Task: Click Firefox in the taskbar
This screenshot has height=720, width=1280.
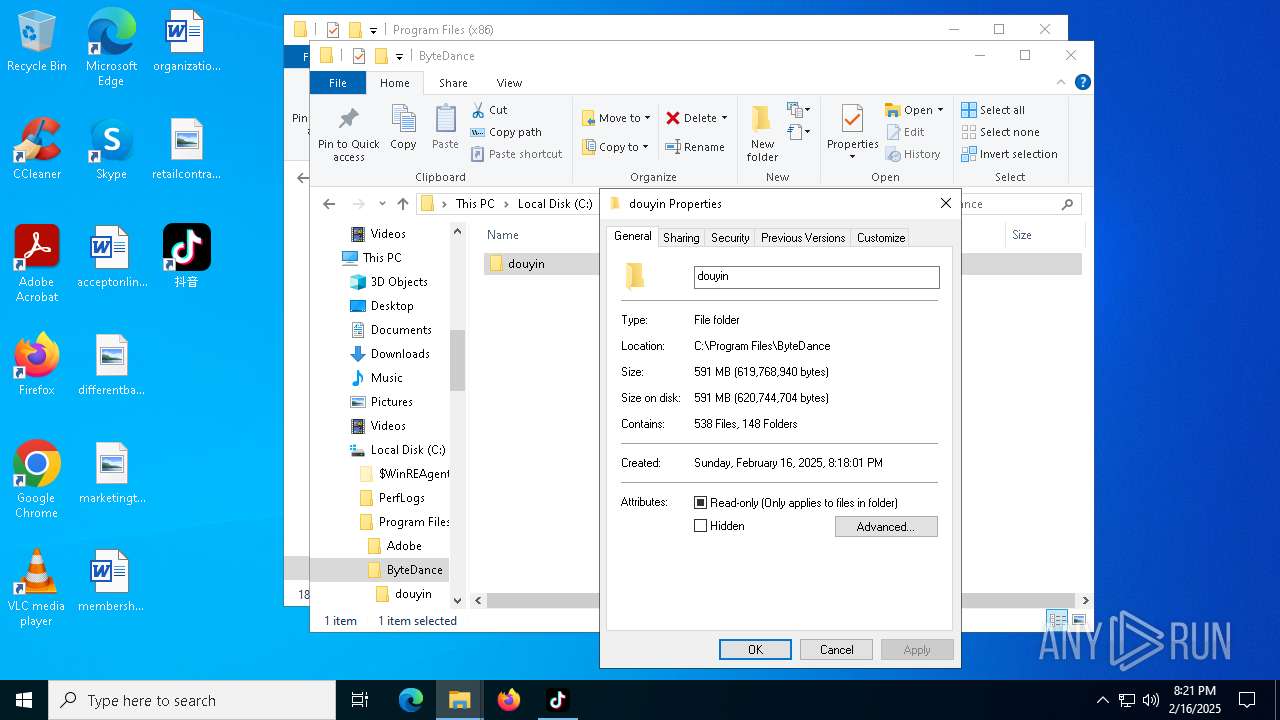Action: [509, 700]
